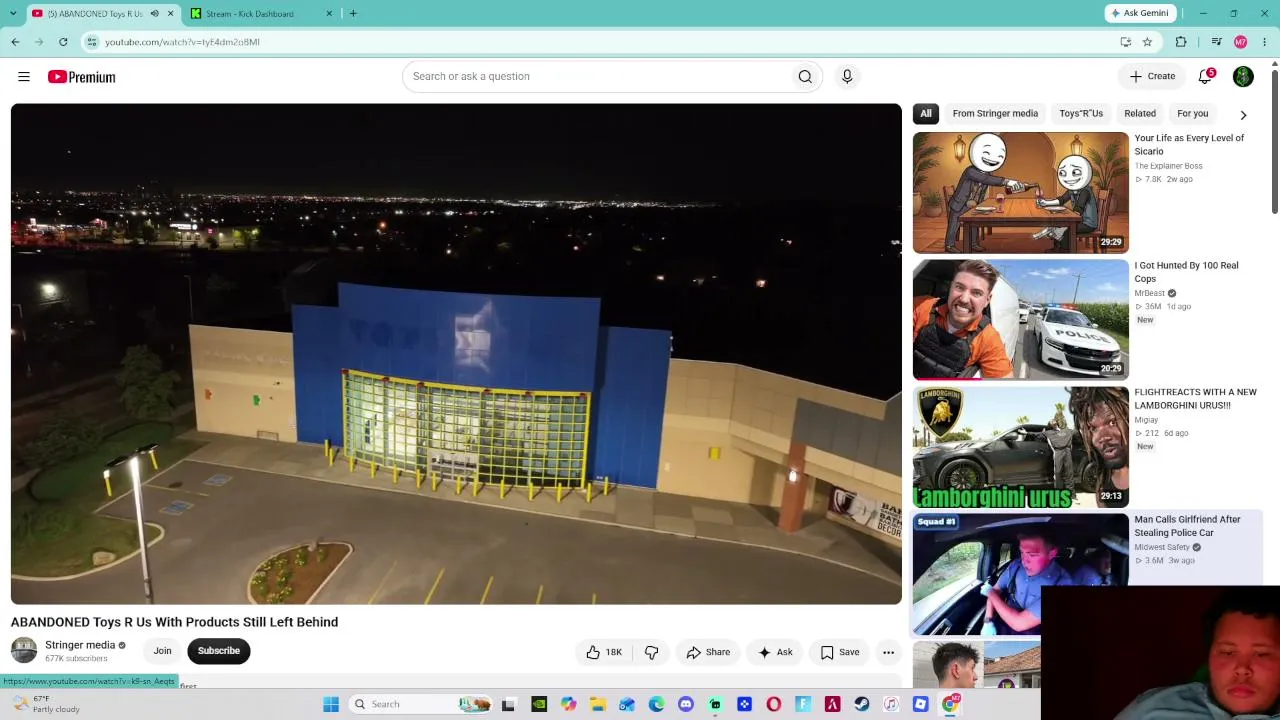Open the Windows Start menu
This screenshot has height=720, width=1280.
(331, 704)
